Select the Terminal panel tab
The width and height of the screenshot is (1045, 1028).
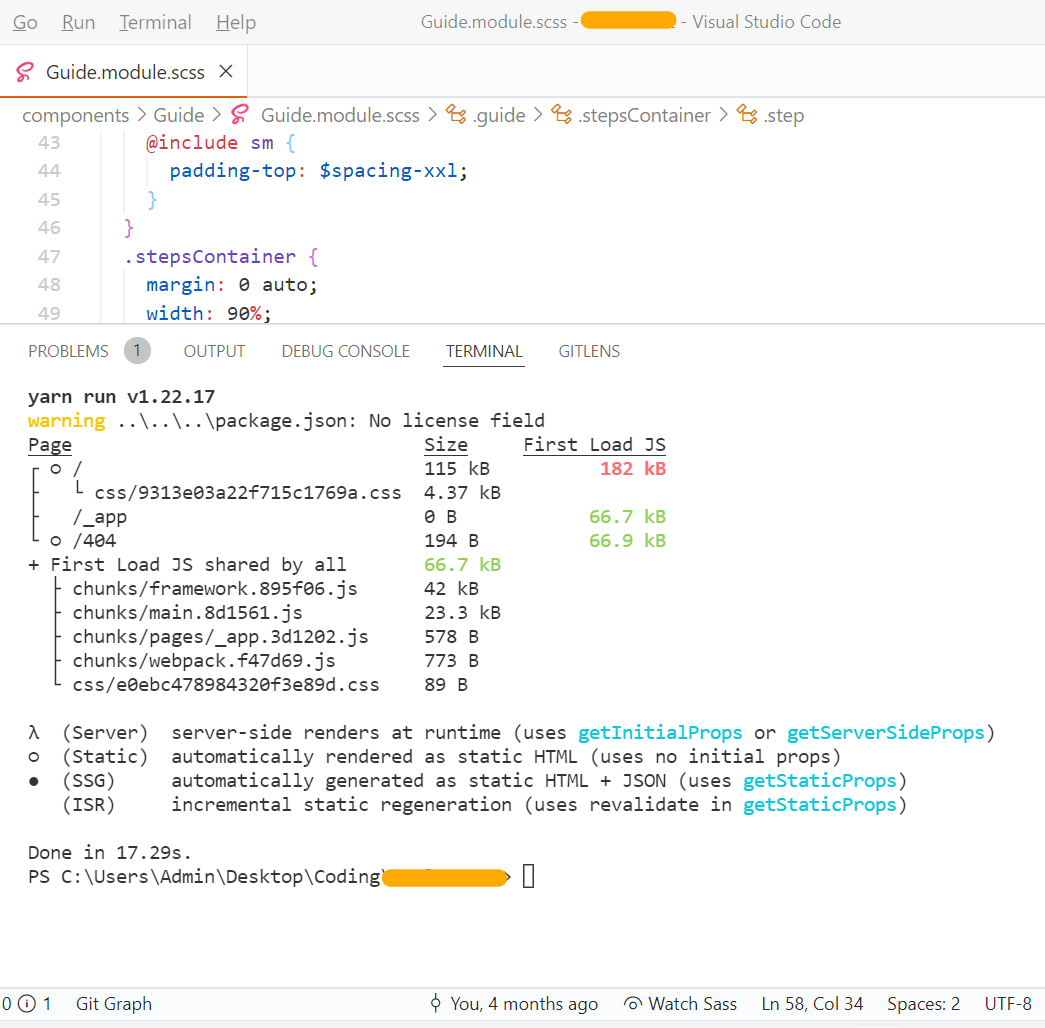pyautogui.click(x=484, y=351)
